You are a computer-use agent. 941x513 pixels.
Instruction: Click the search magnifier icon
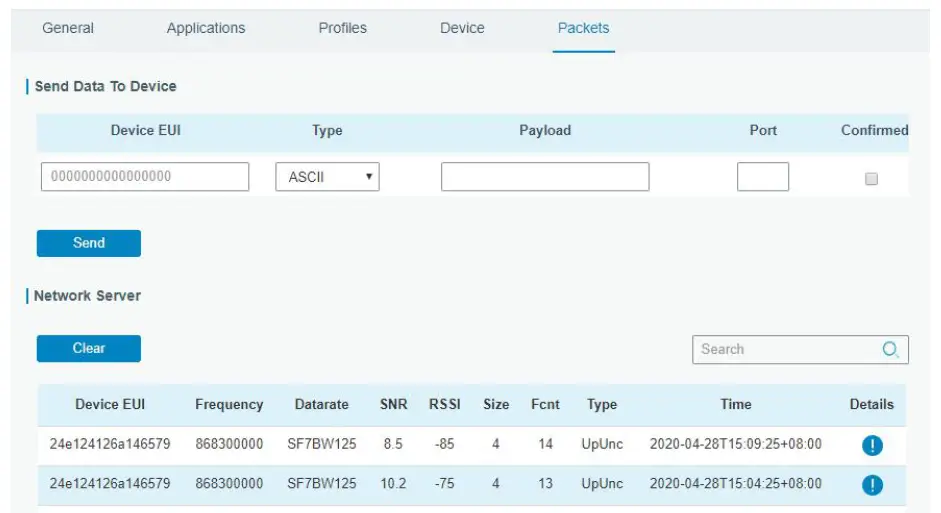point(890,350)
